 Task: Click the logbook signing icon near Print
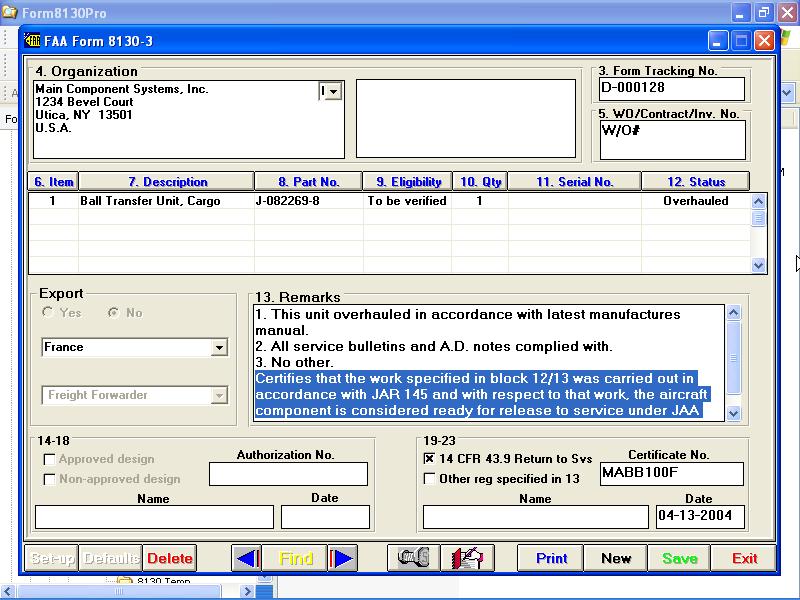coord(466,558)
